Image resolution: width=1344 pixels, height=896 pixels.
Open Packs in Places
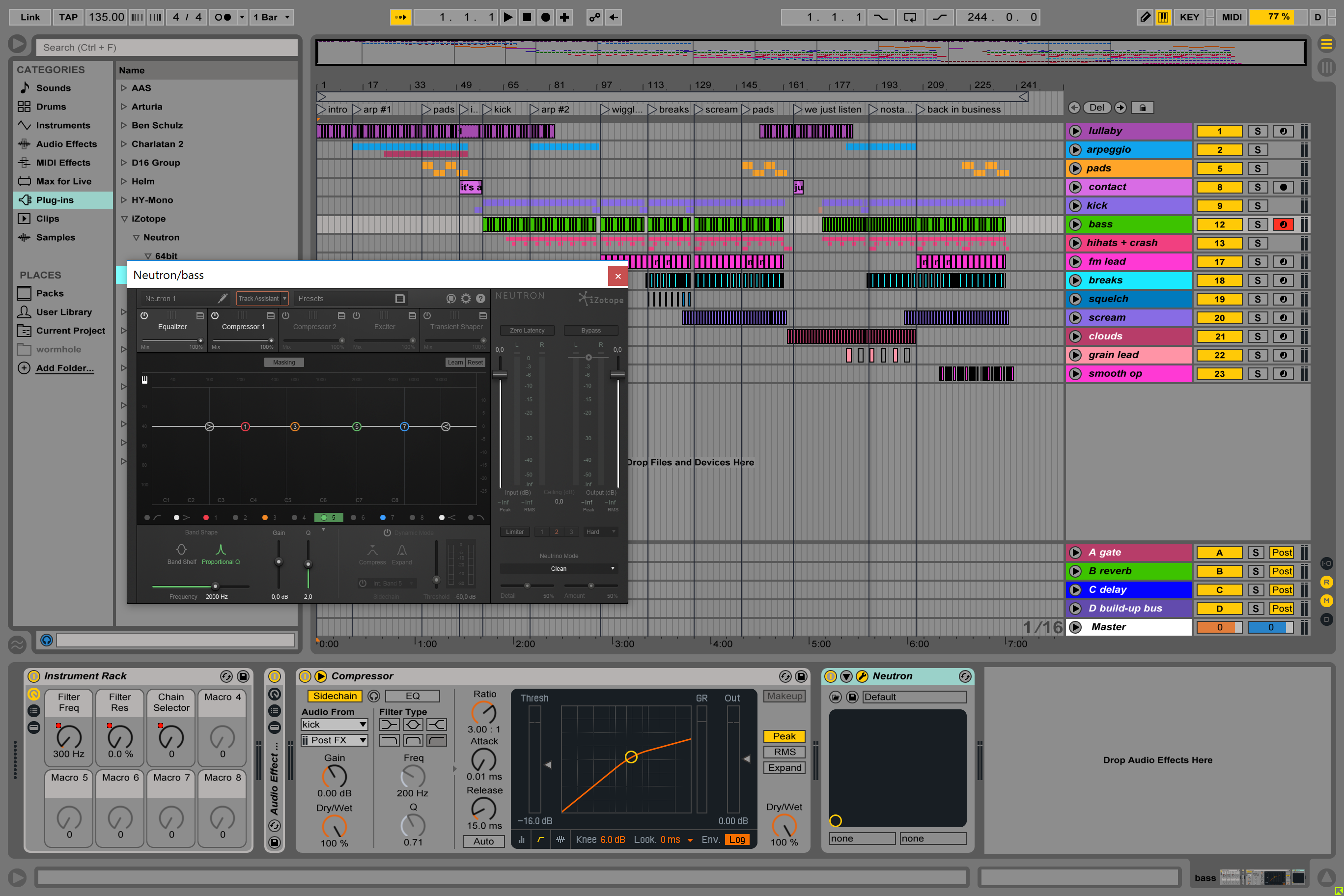[x=50, y=294]
